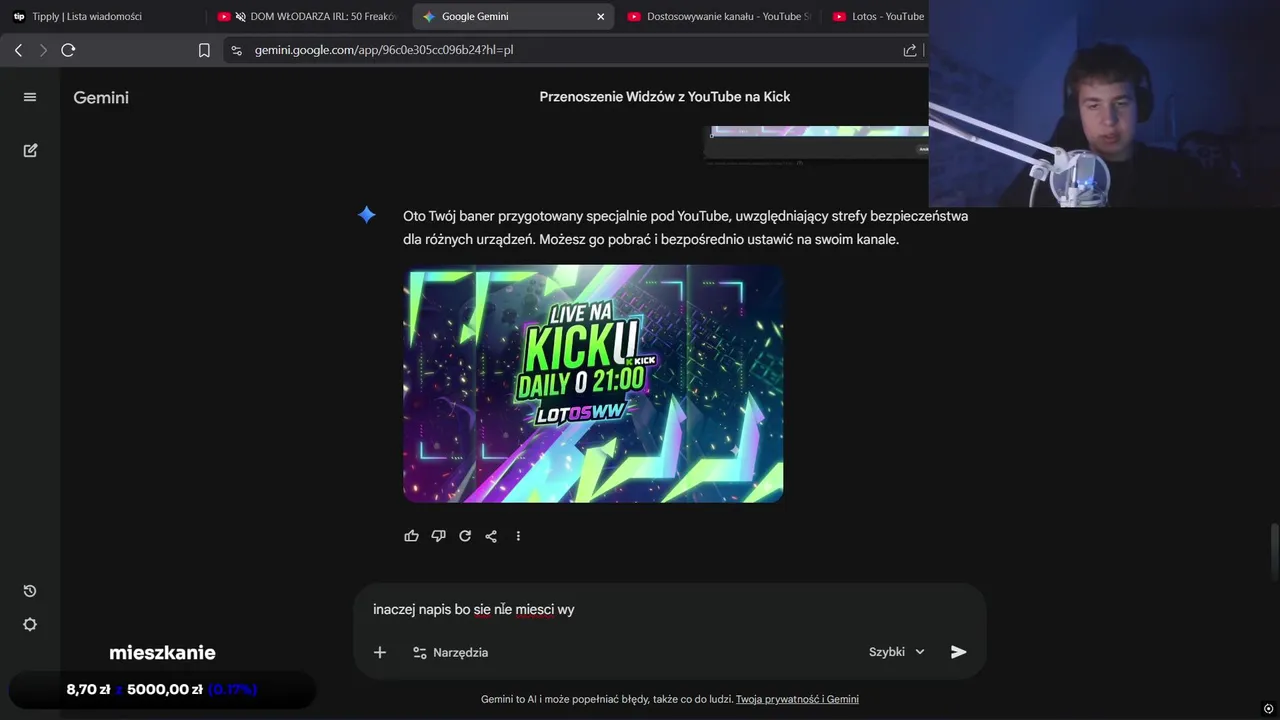Start a new chat with pencil icon
This screenshot has width=1280, height=720.
30,150
